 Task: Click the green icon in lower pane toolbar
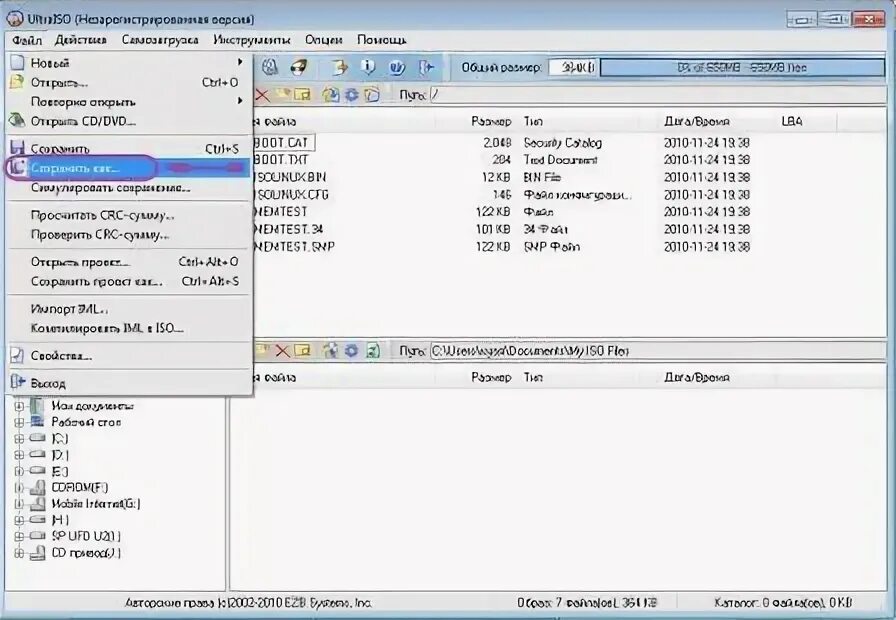point(372,350)
